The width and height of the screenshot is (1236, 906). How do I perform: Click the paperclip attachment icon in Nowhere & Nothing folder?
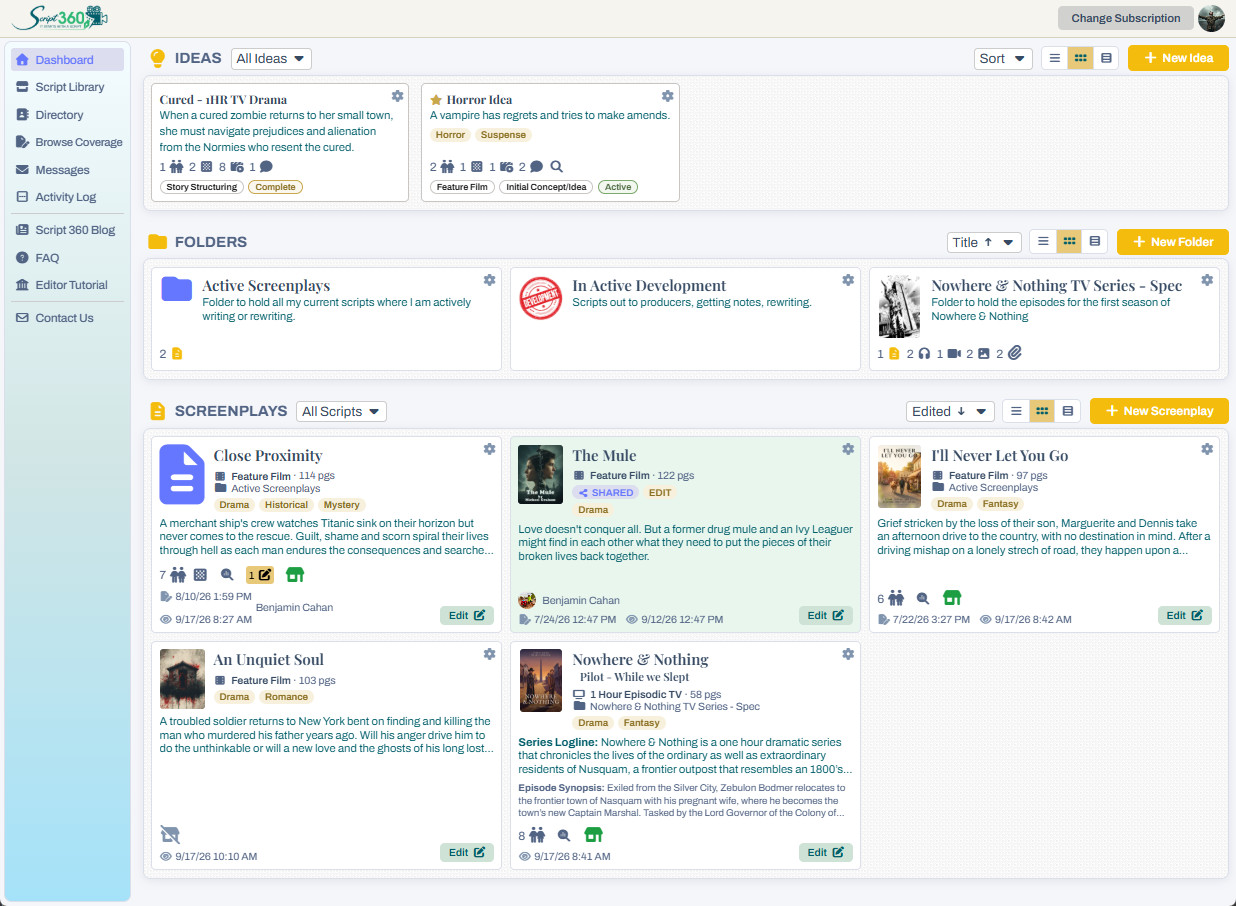(x=1014, y=353)
